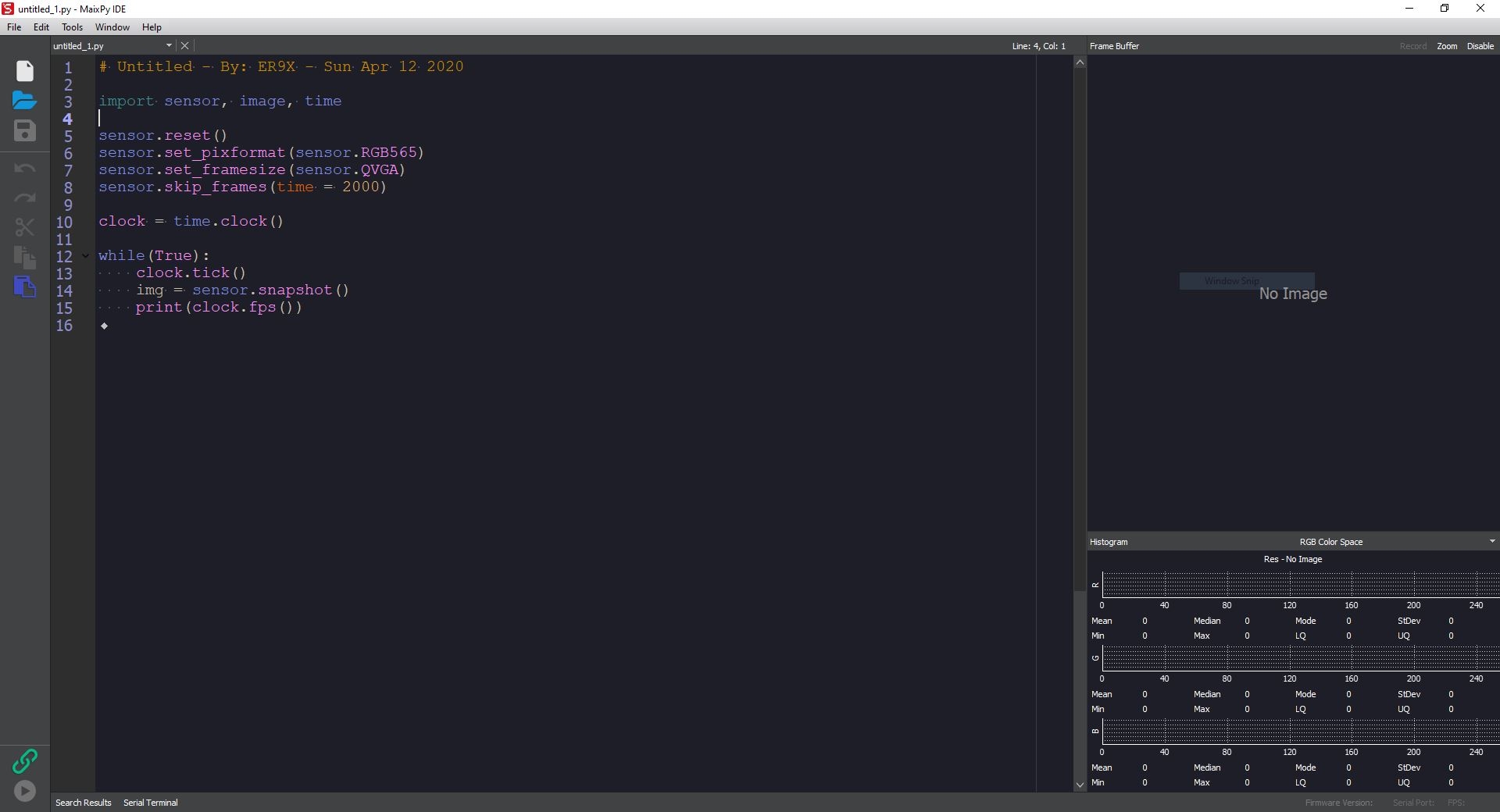The height and width of the screenshot is (812, 1500).
Task: Save the script using the floppy disk icon
Action: (x=25, y=130)
